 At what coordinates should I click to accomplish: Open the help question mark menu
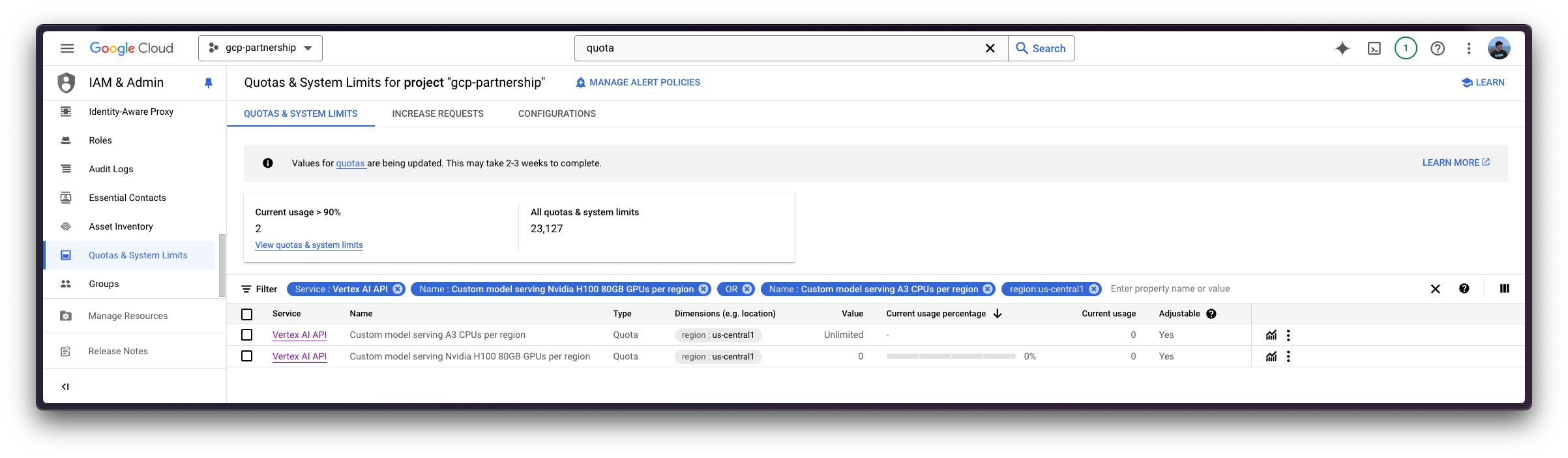coord(1437,48)
